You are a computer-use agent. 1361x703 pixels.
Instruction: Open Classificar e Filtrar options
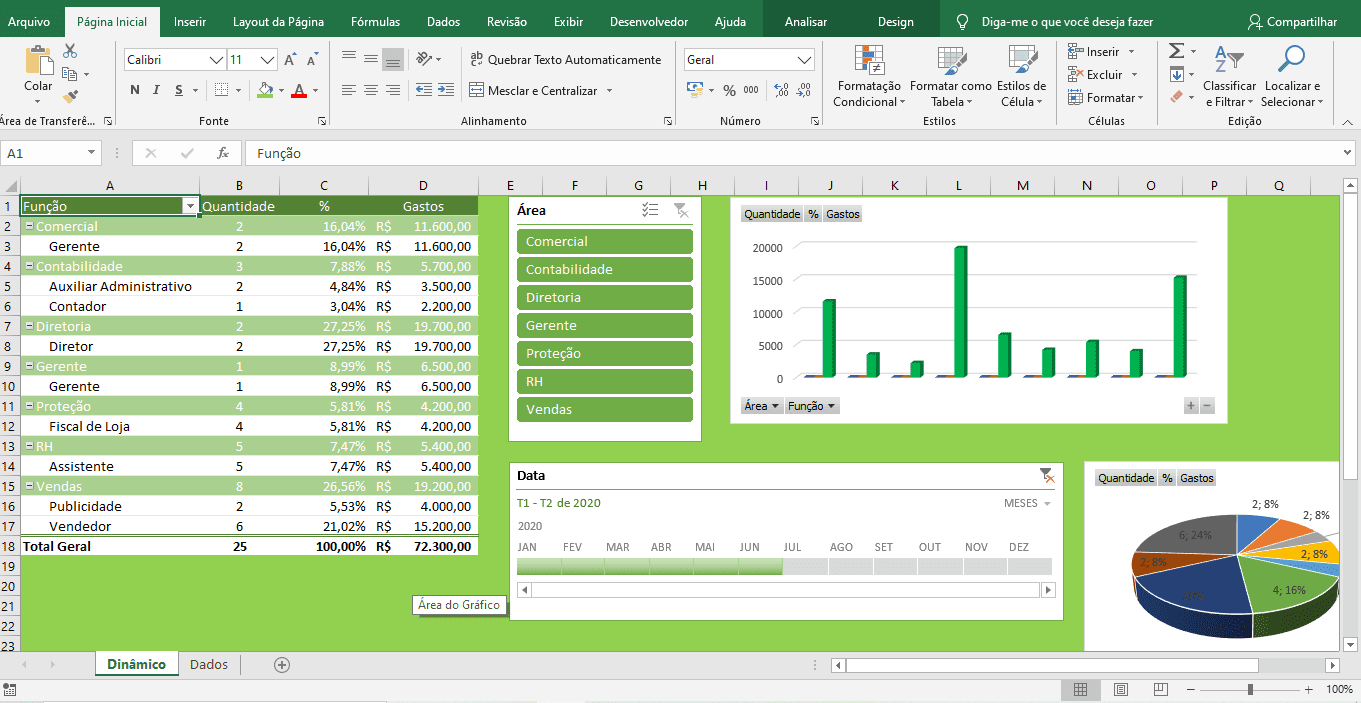point(1230,80)
